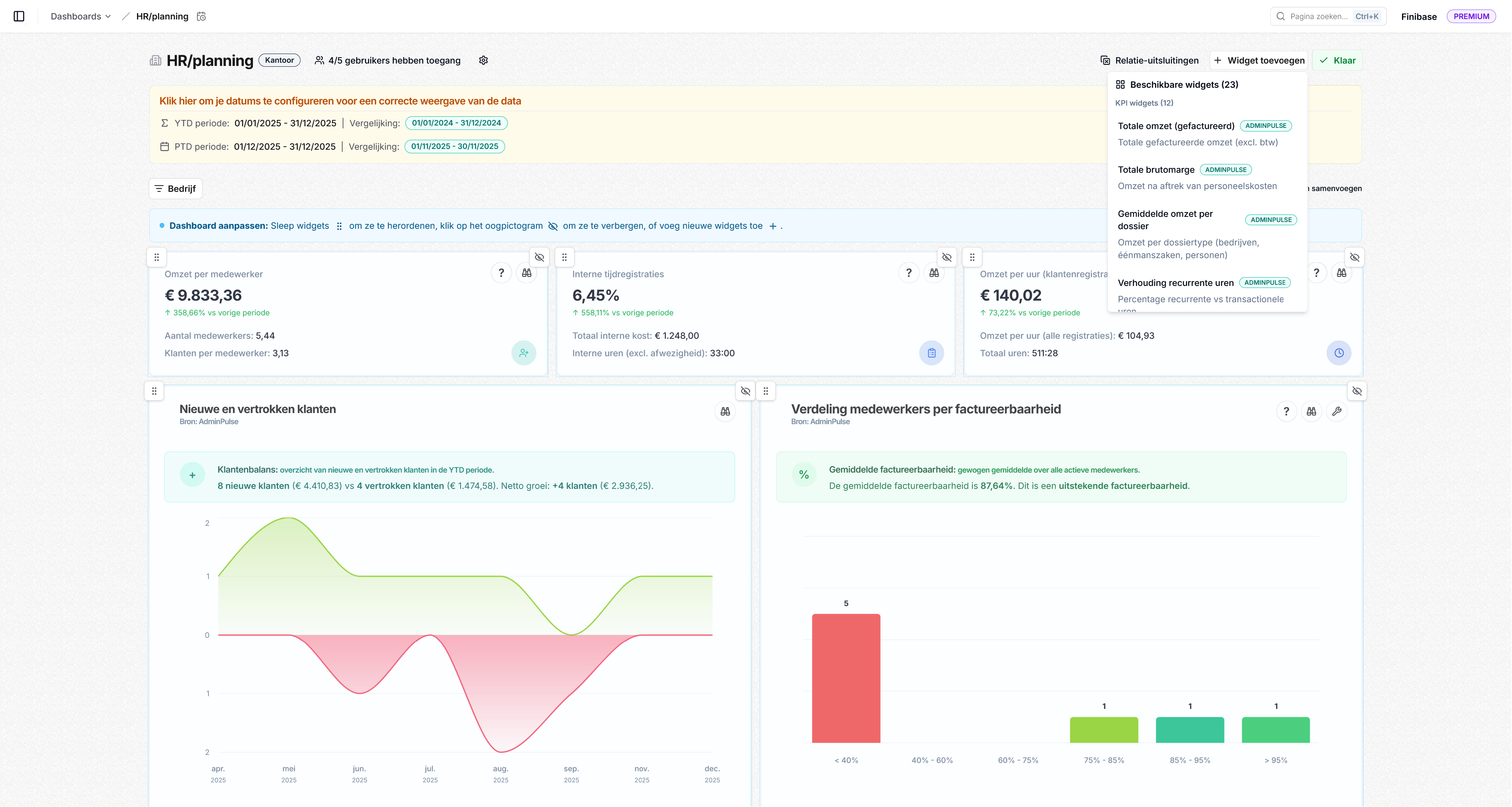
Task: Select Totale brutomarge widget from list
Action: [1207, 178]
